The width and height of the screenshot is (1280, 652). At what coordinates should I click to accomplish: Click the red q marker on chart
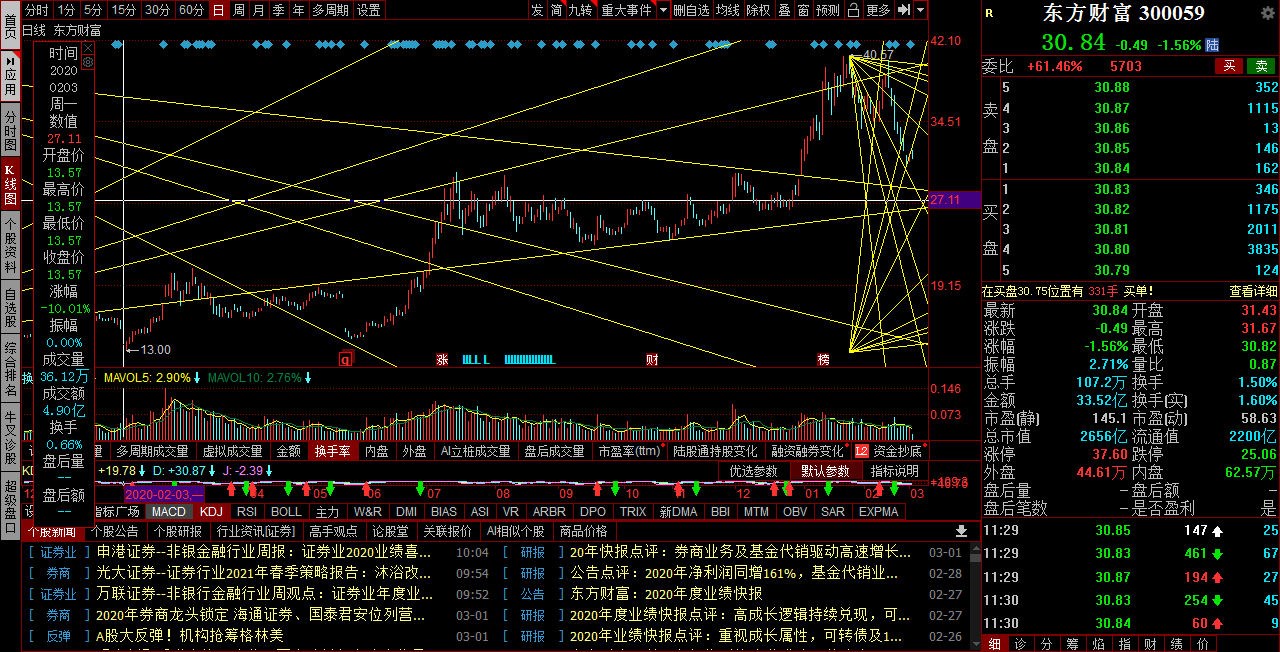click(346, 358)
